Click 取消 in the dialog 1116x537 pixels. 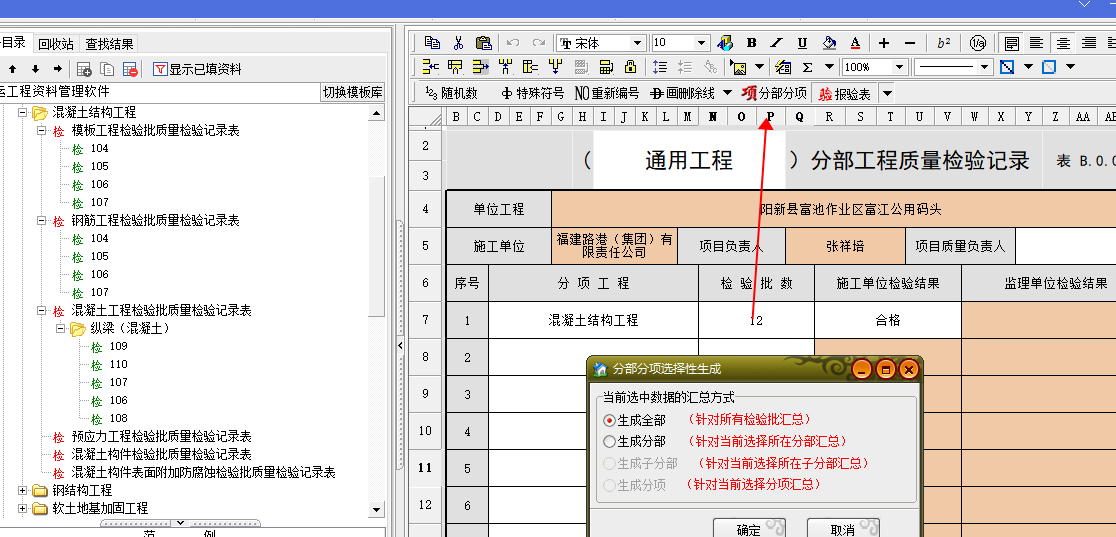pos(843,528)
